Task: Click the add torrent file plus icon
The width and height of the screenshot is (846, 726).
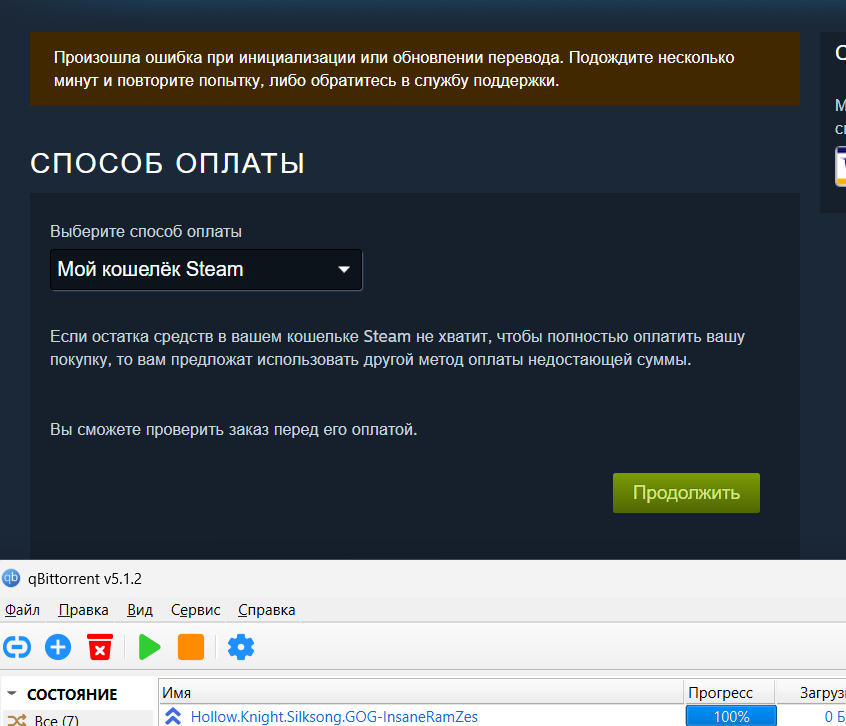Action: coord(58,647)
